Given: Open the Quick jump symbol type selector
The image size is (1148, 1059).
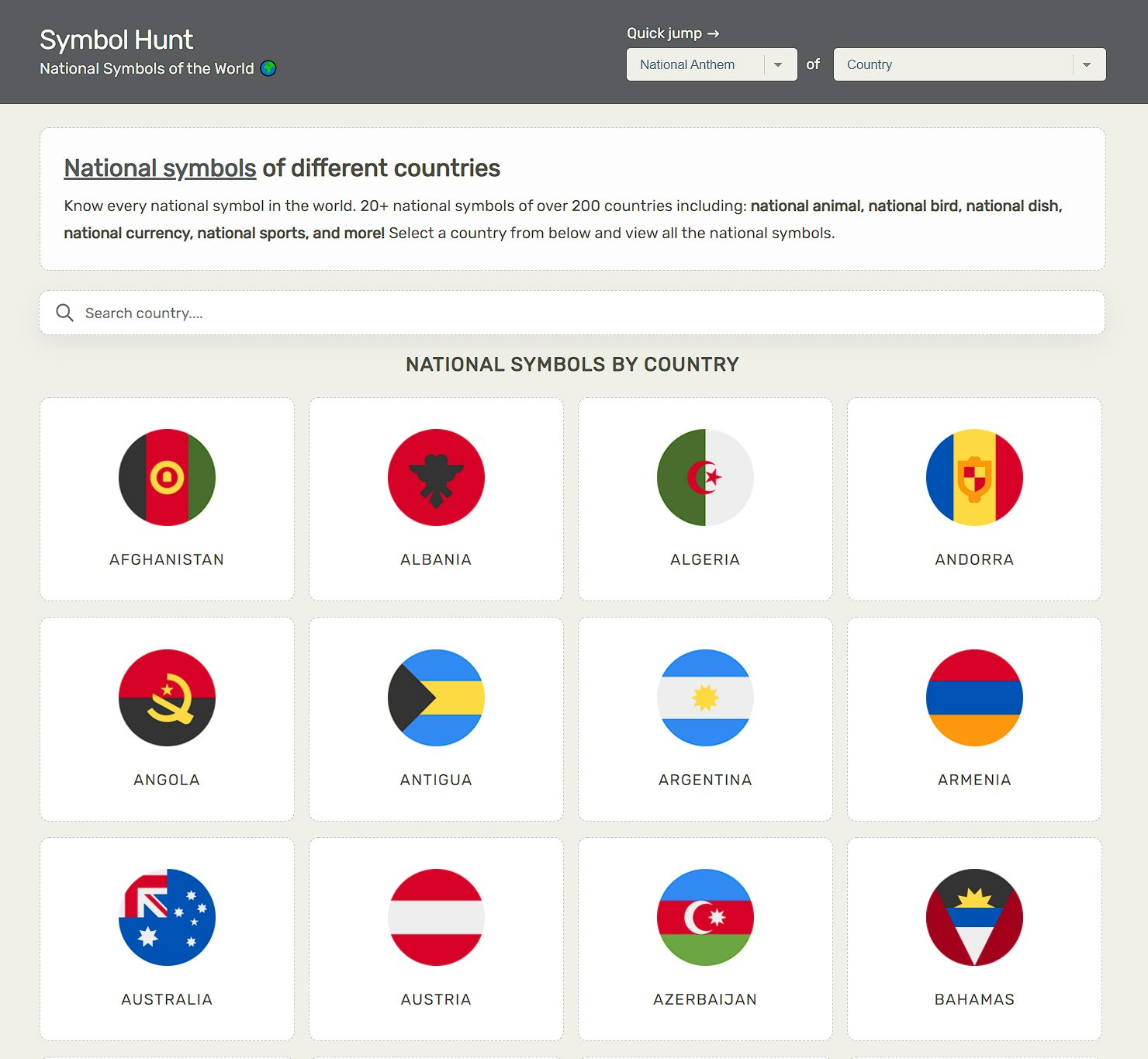Looking at the screenshot, I should [x=711, y=64].
